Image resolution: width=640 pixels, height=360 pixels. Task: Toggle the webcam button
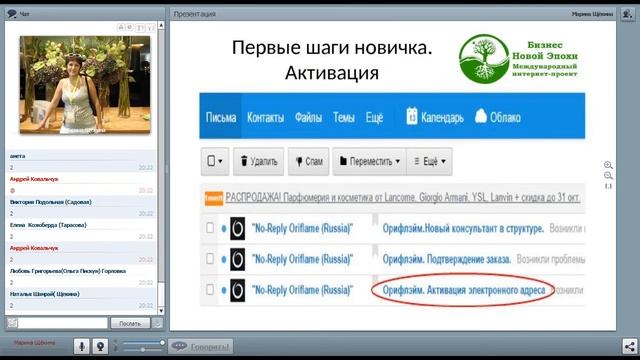coord(100,346)
